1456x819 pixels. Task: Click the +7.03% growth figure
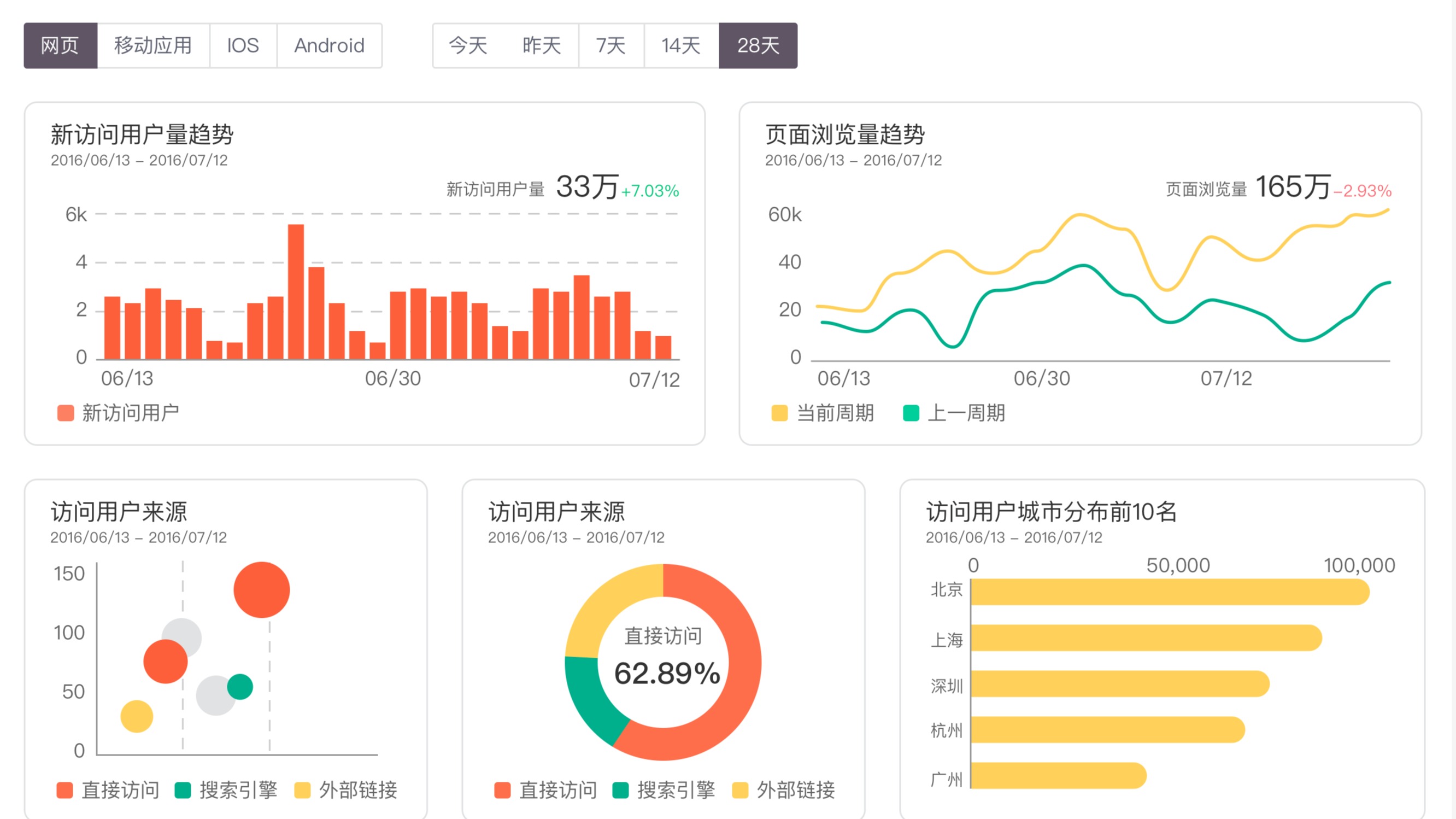[x=650, y=191]
